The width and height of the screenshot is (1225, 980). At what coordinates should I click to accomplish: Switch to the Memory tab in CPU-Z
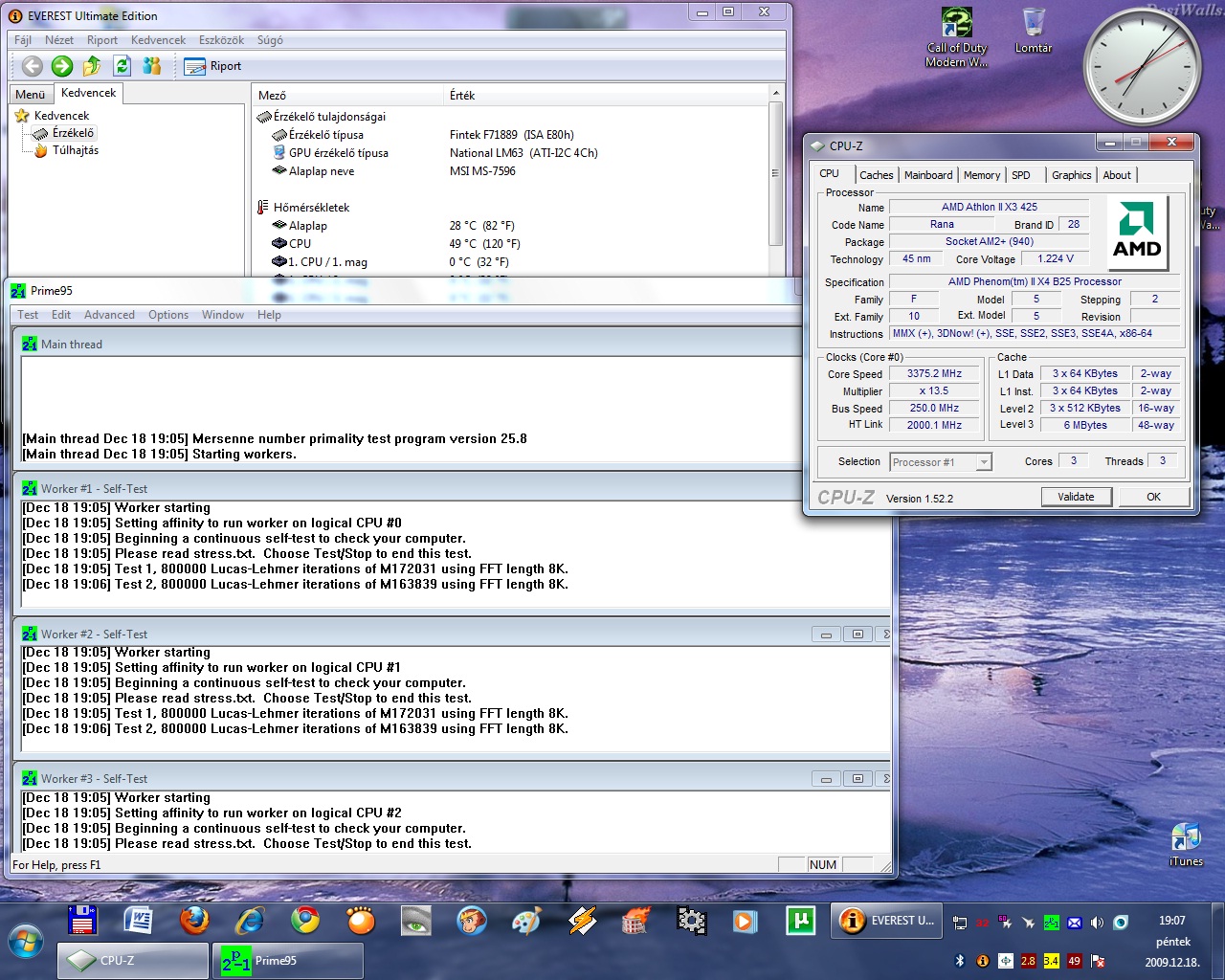point(982,175)
